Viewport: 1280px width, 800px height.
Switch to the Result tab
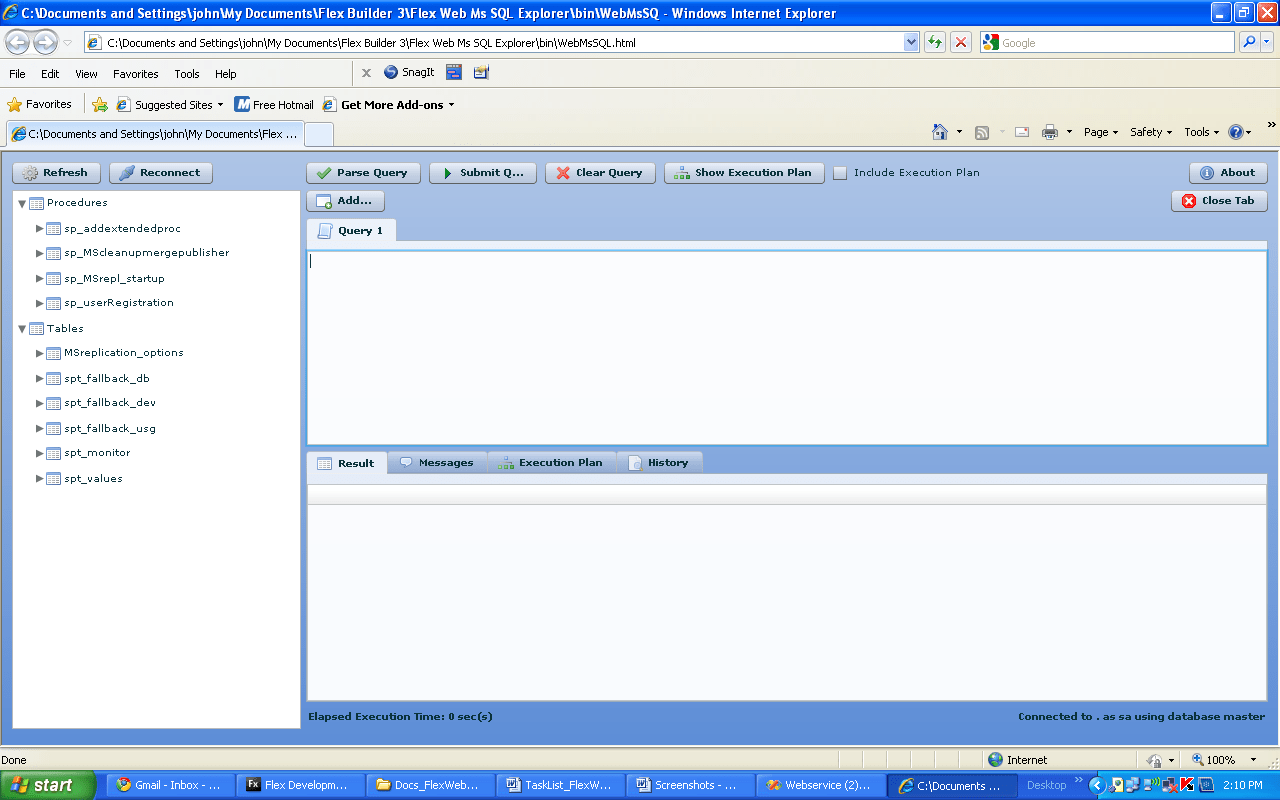pos(347,463)
